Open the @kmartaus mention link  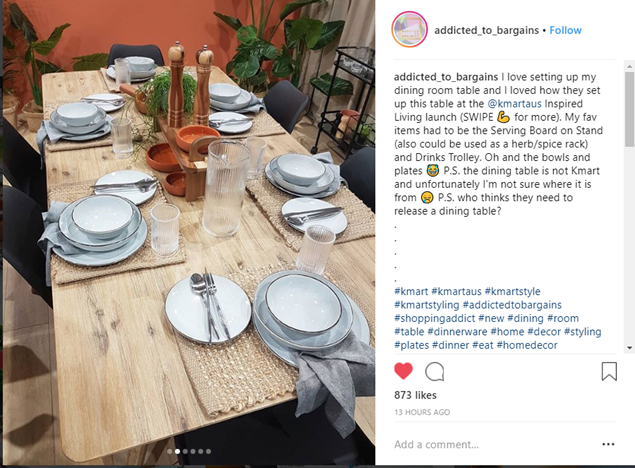514,104
